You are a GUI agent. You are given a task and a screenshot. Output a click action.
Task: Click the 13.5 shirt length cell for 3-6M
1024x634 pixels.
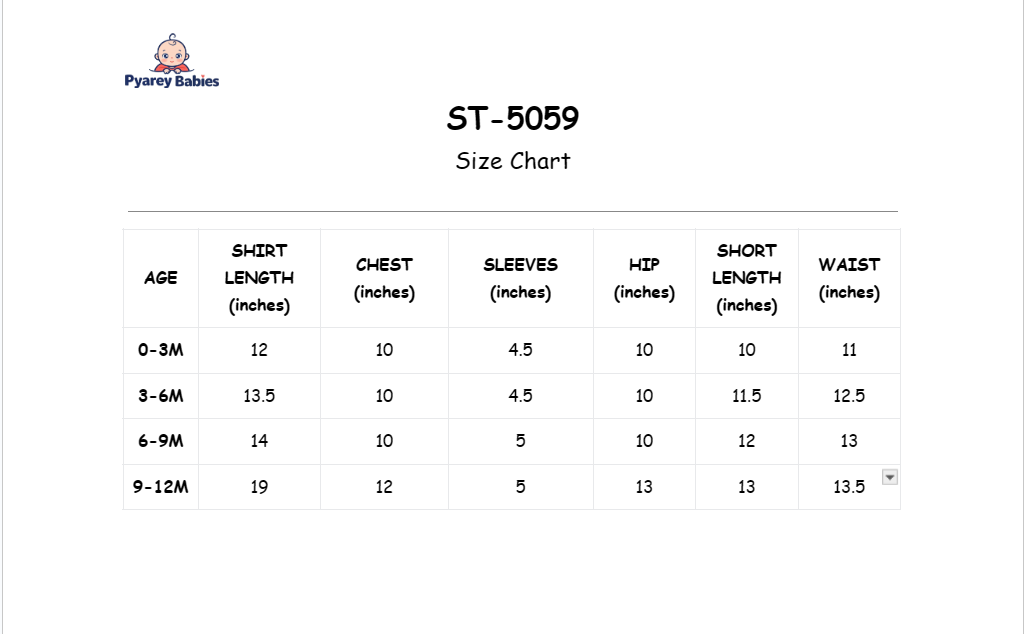(x=259, y=396)
